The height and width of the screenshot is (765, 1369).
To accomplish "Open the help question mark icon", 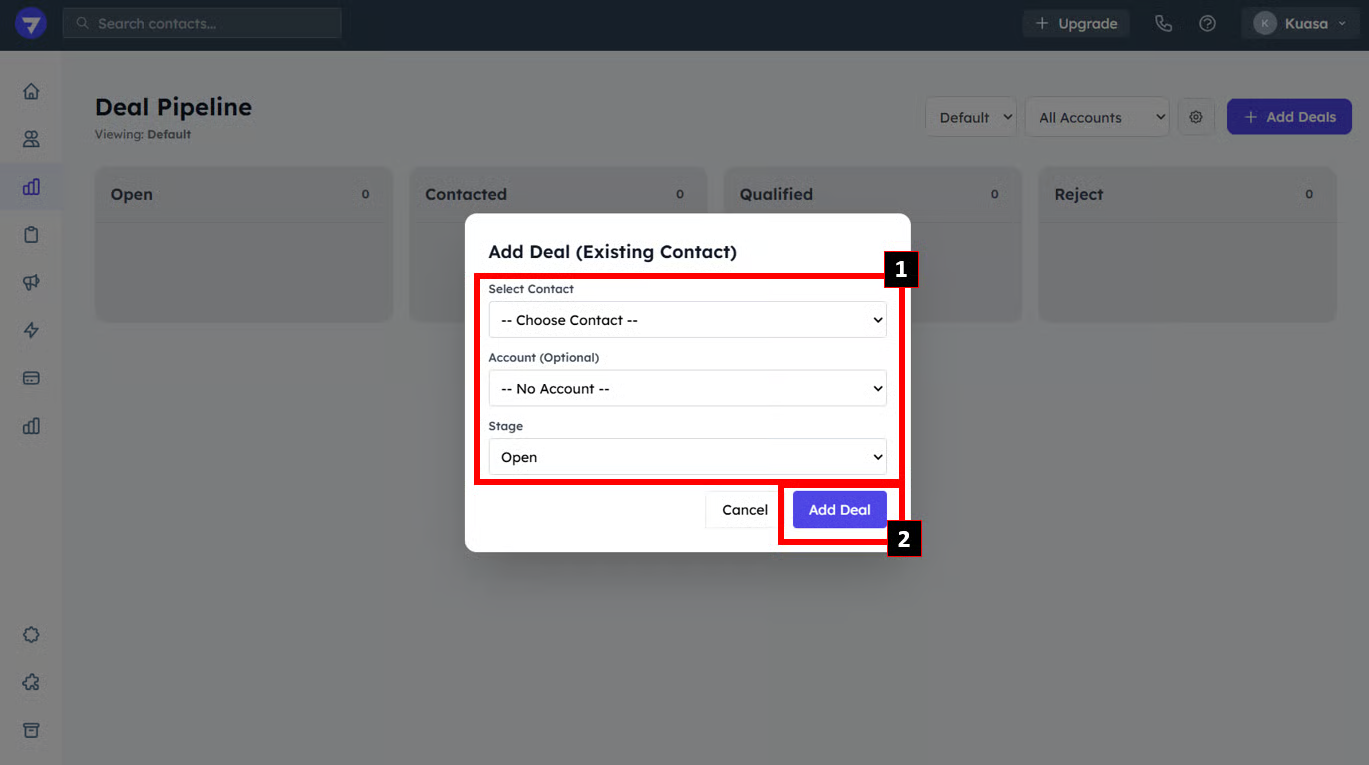I will tap(1207, 23).
